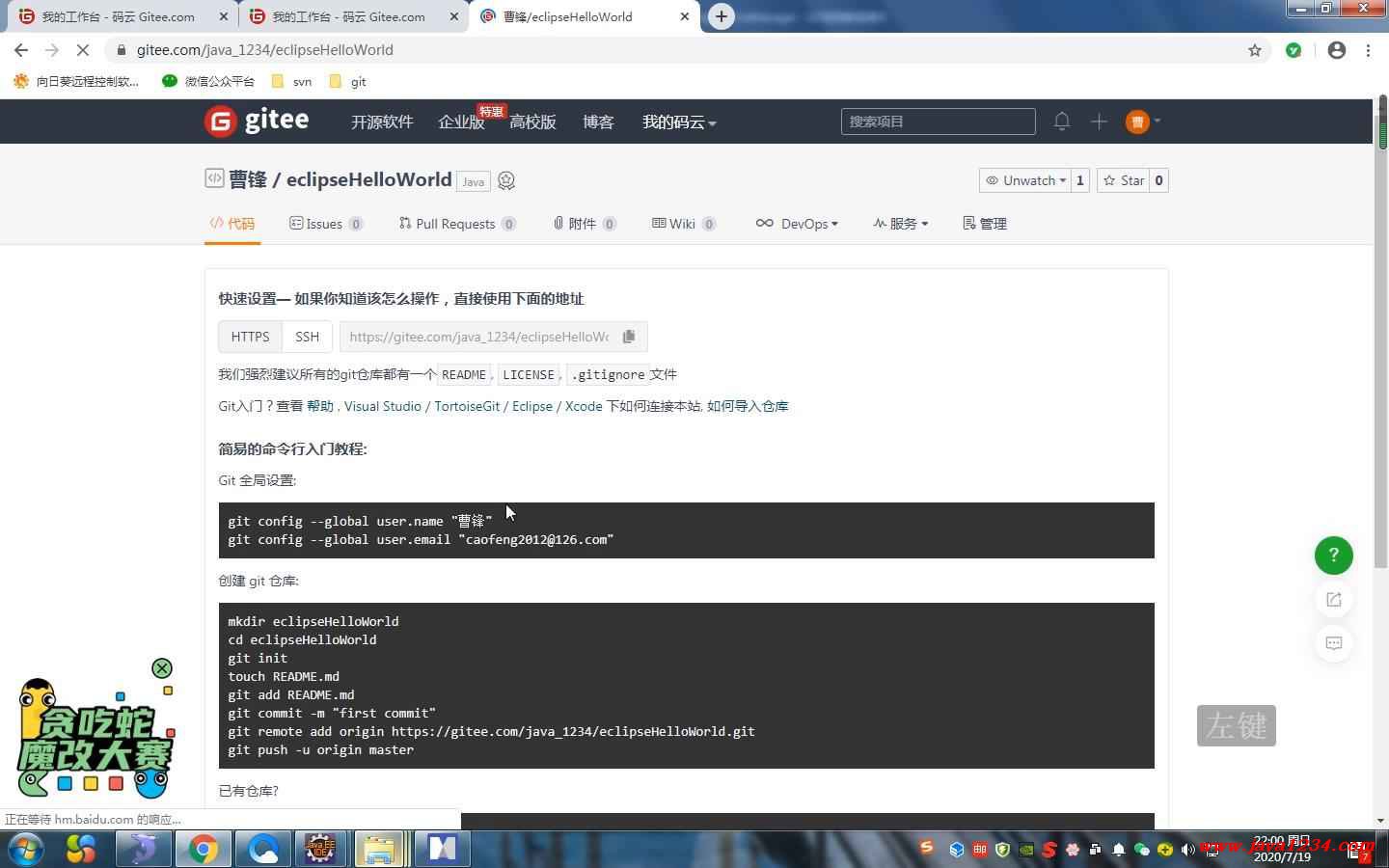Select the HTTPS protocol toggle
The width and height of the screenshot is (1389, 868).
click(250, 337)
